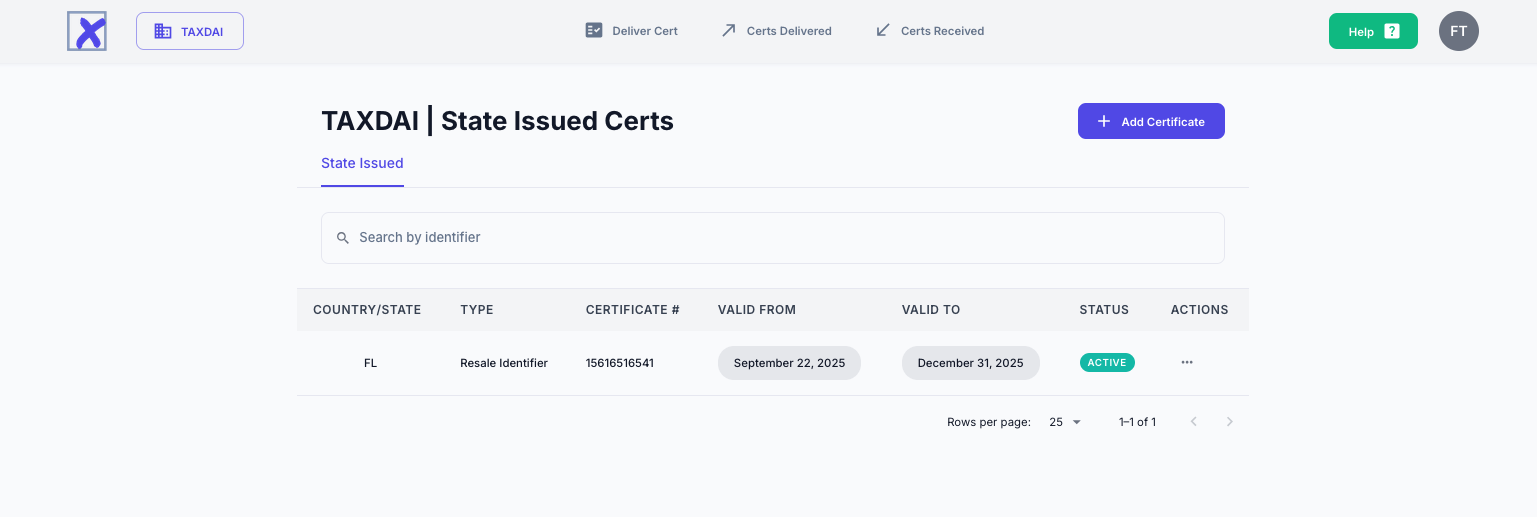This screenshot has height=517, width=1537.
Task: Click the Deliver Cert checklist icon
Action: click(x=594, y=31)
